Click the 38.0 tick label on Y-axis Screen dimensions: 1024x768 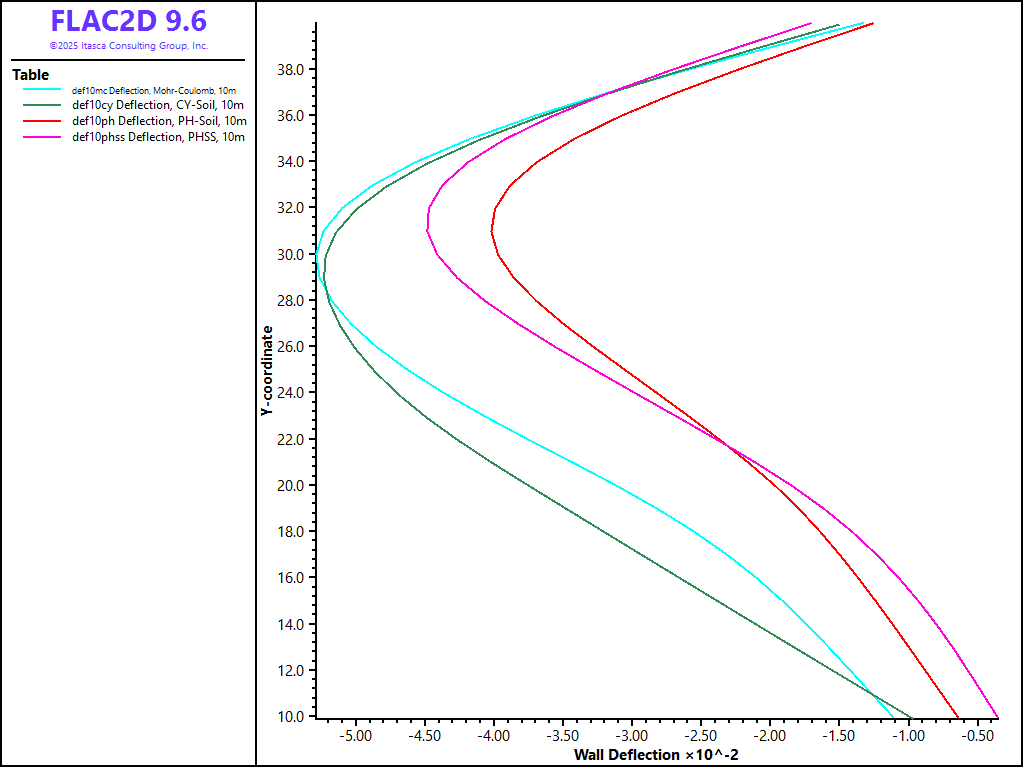pos(291,70)
